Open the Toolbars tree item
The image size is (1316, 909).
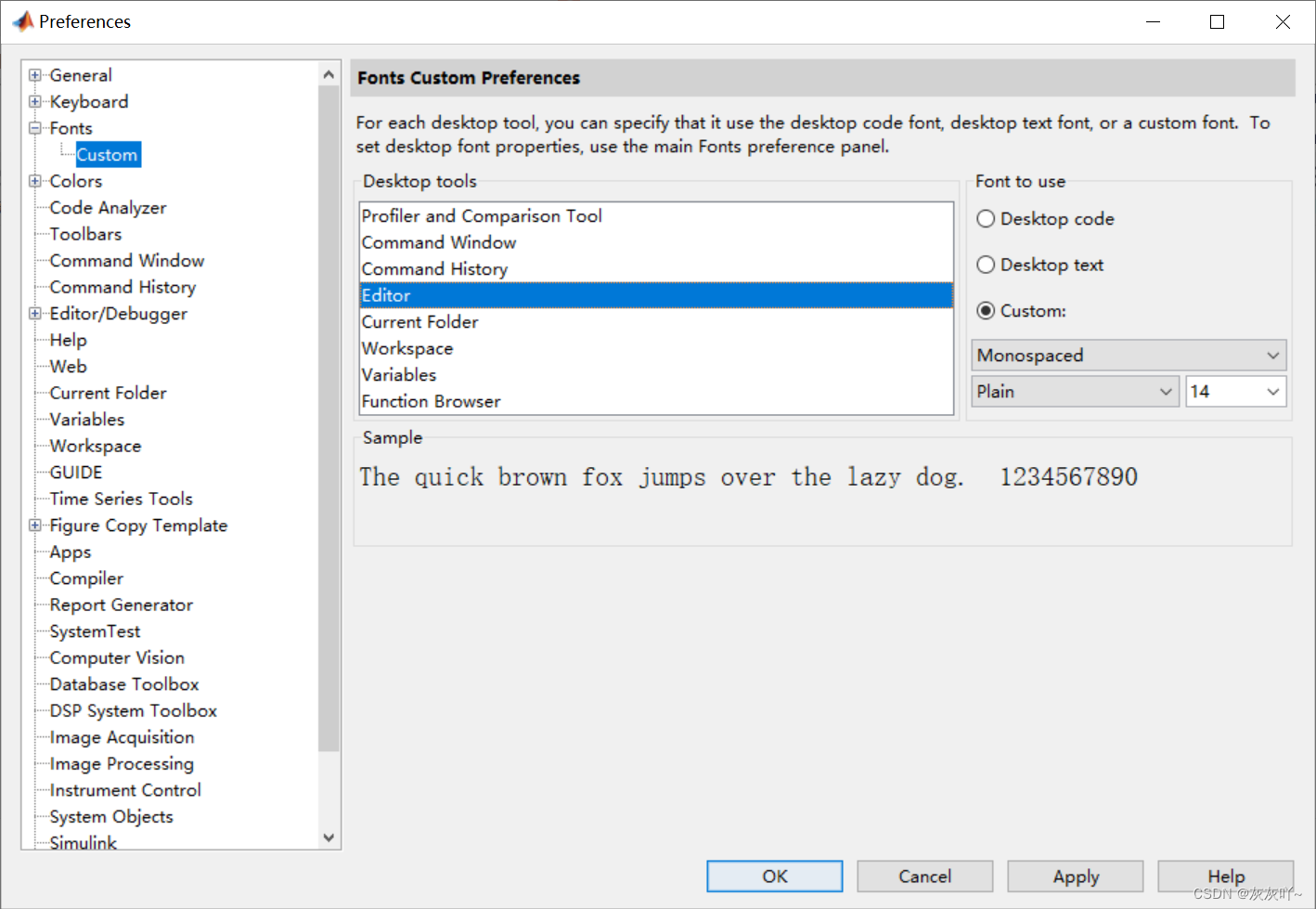coord(85,234)
